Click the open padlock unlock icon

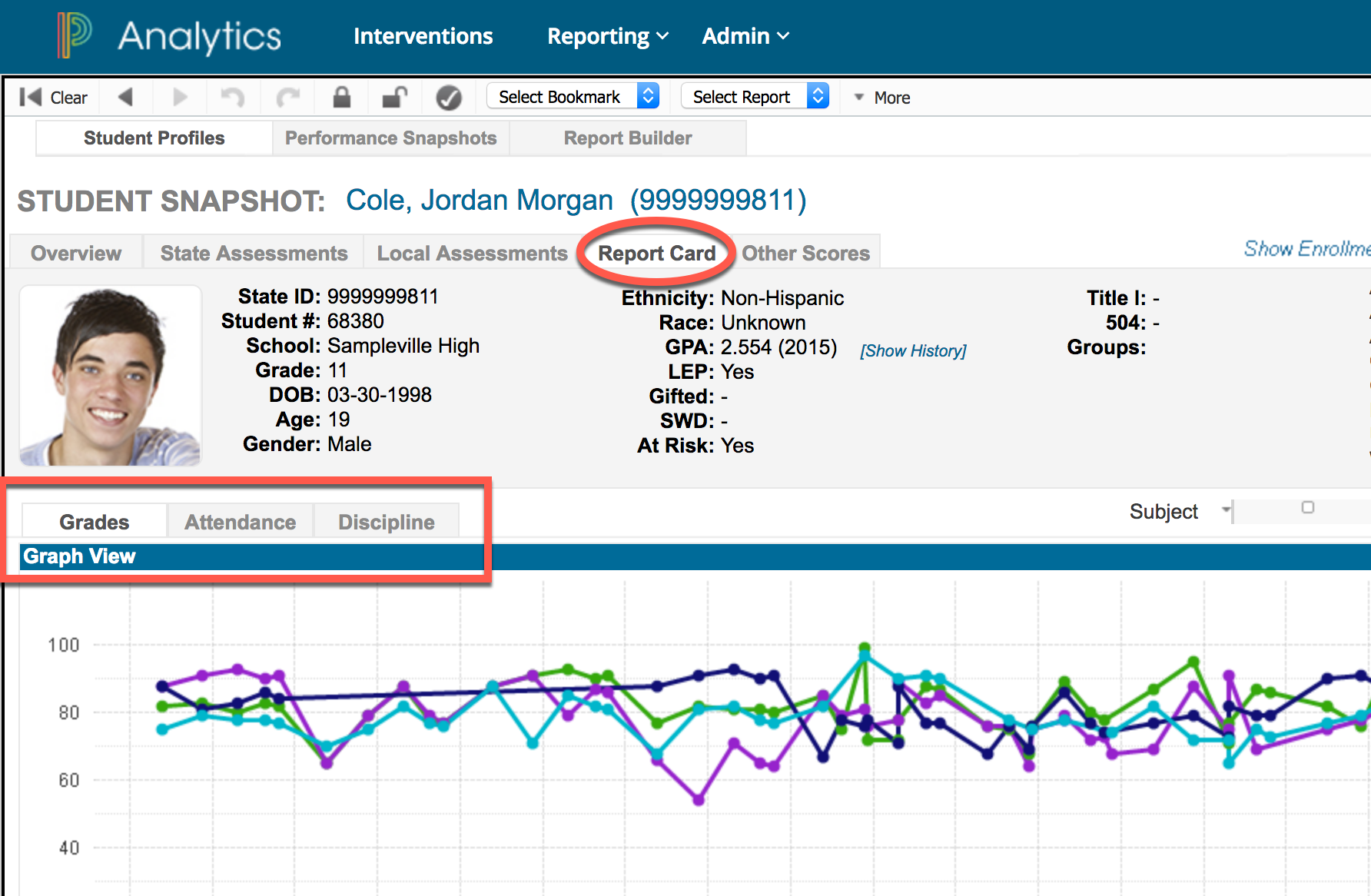tap(395, 97)
